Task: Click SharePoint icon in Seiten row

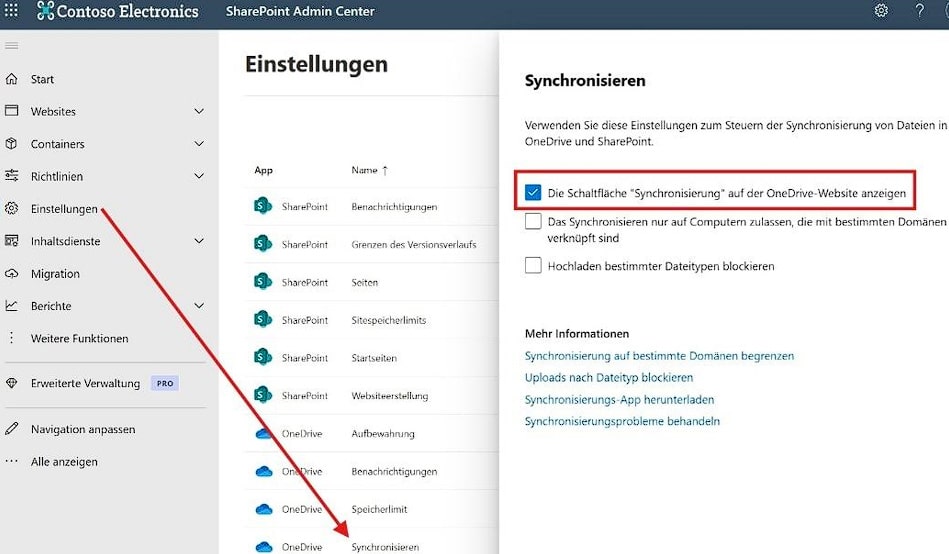Action: click(x=263, y=282)
